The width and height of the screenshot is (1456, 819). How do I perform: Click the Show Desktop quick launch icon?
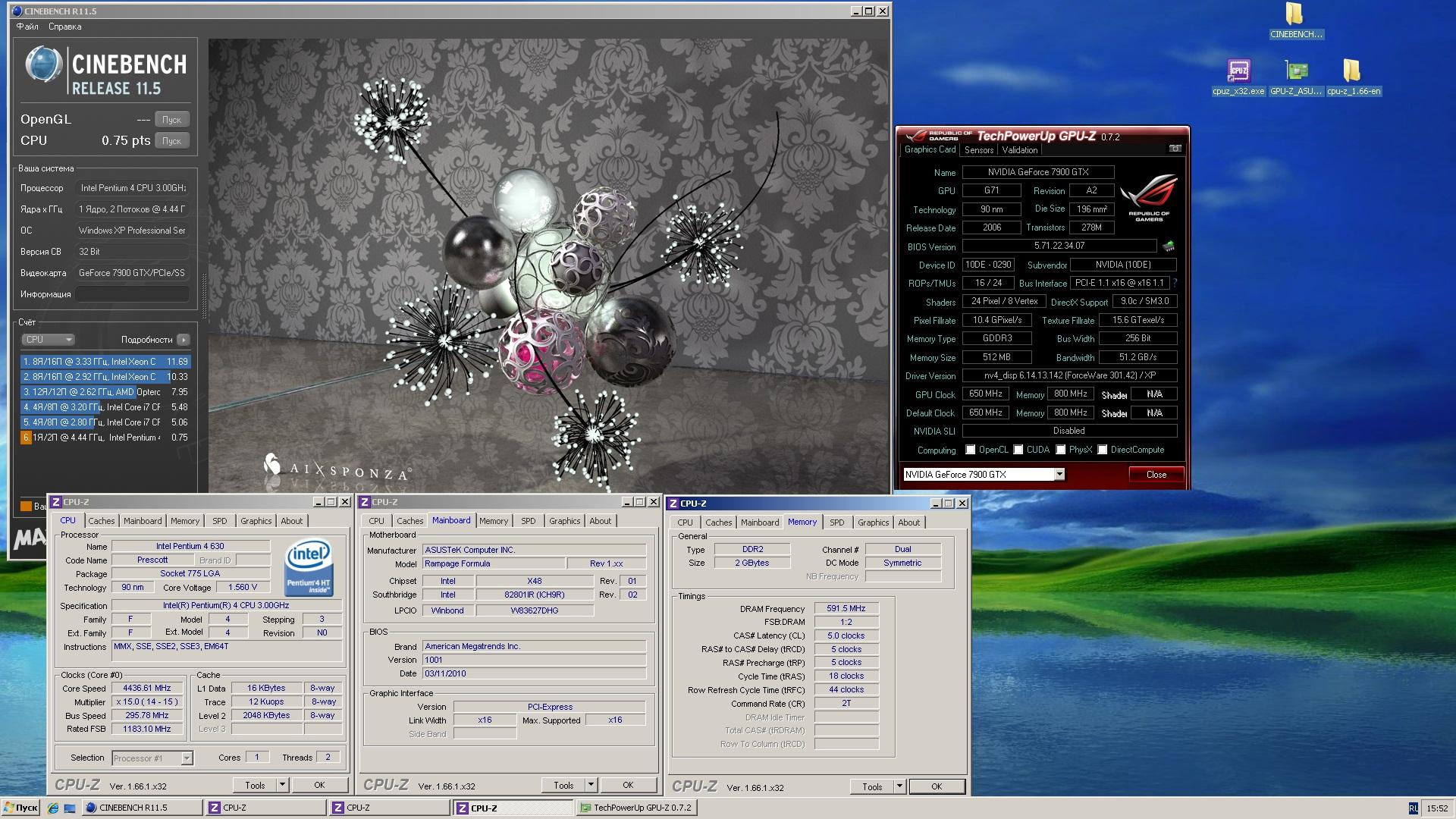[70, 808]
